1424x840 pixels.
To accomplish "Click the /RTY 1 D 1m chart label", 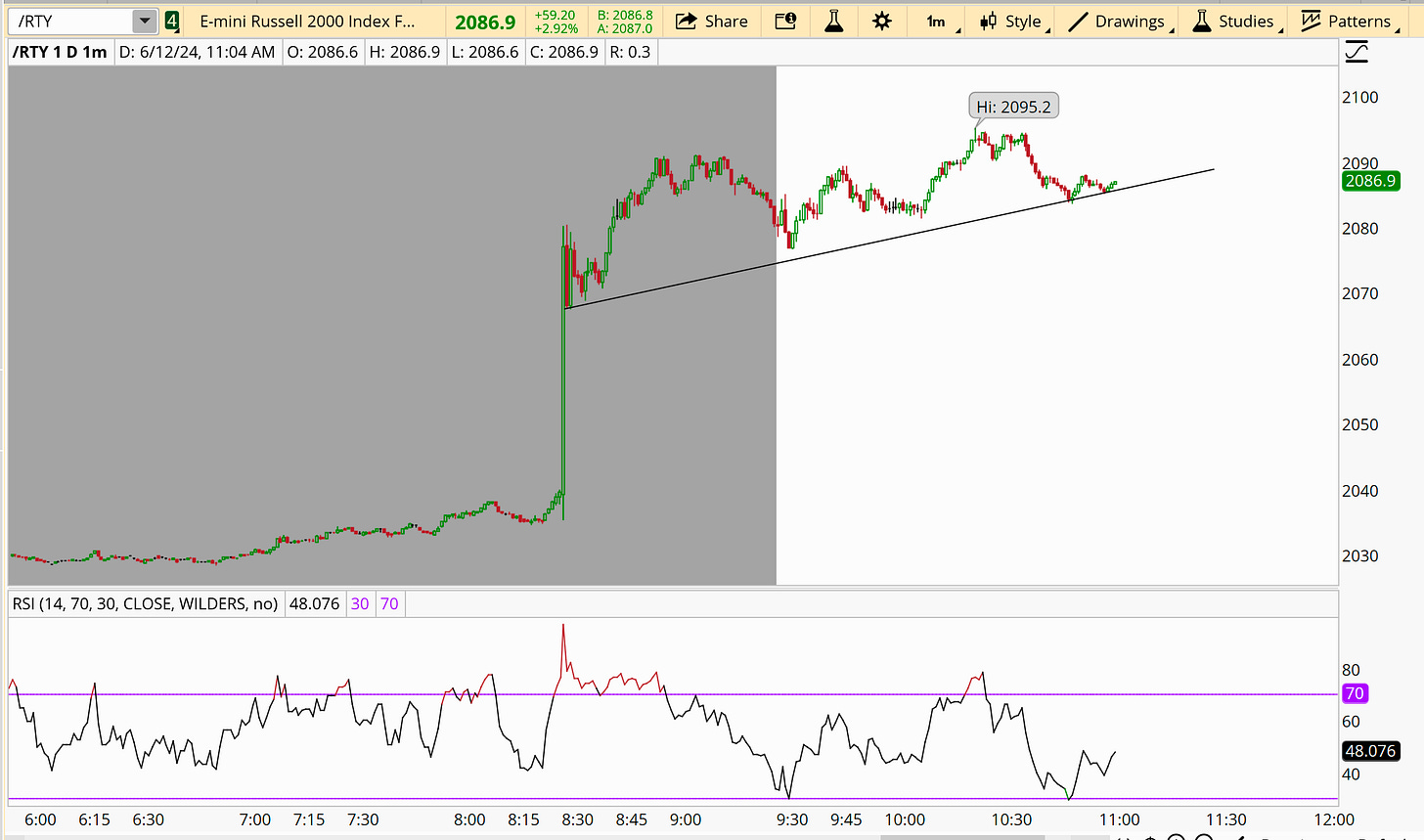I will [x=60, y=52].
